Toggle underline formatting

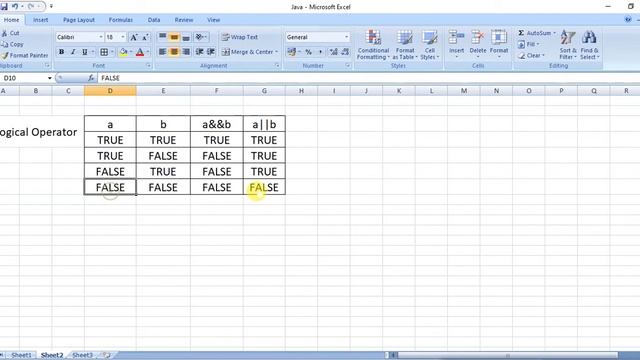click(84, 52)
